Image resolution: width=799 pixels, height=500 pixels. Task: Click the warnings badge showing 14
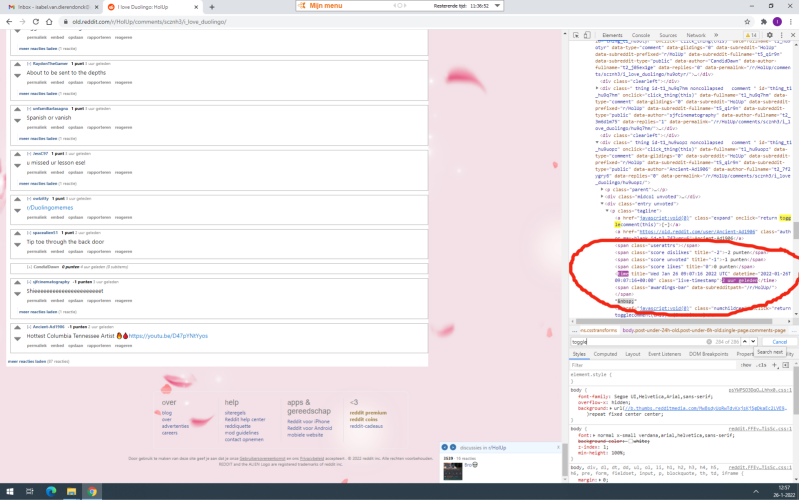(x=751, y=35)
